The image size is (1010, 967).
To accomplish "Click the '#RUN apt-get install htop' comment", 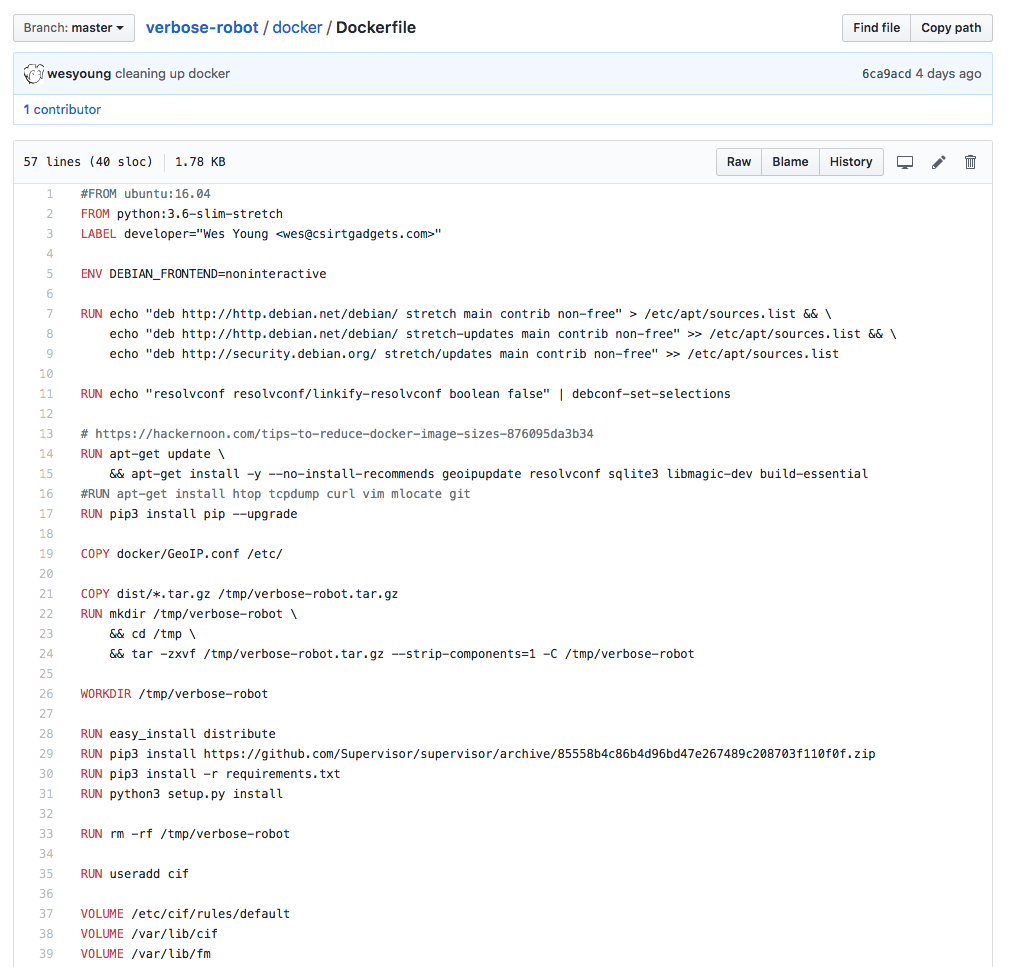I will tap(276, 493).
